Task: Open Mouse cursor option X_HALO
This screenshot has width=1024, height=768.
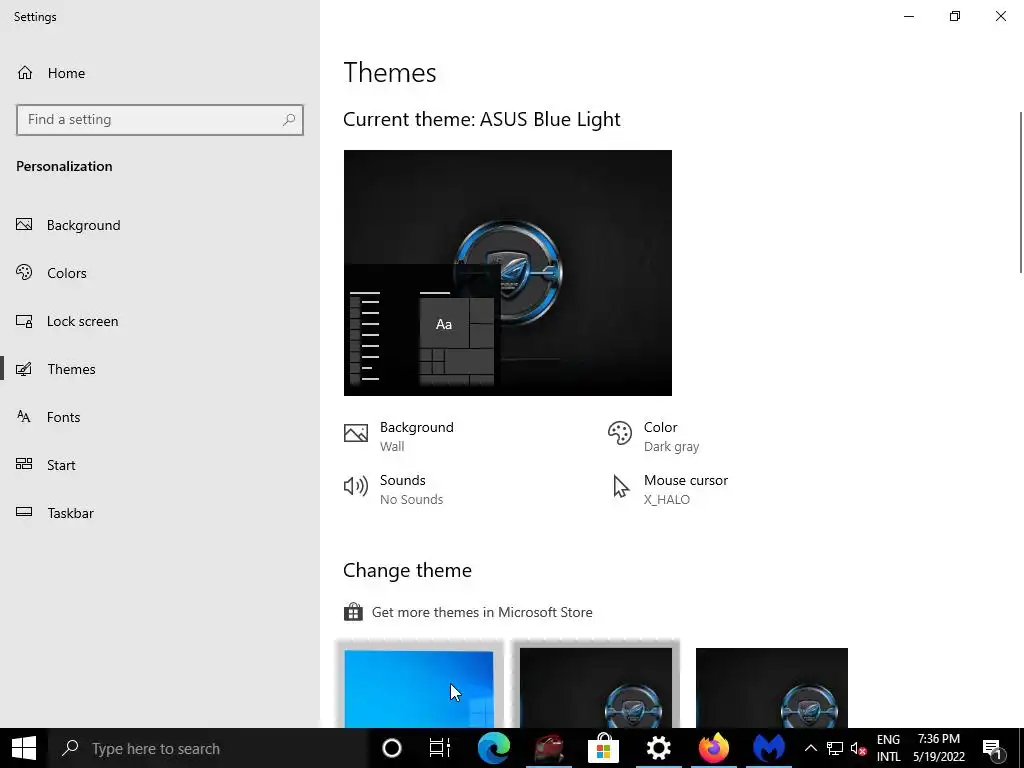Action: 667,489
